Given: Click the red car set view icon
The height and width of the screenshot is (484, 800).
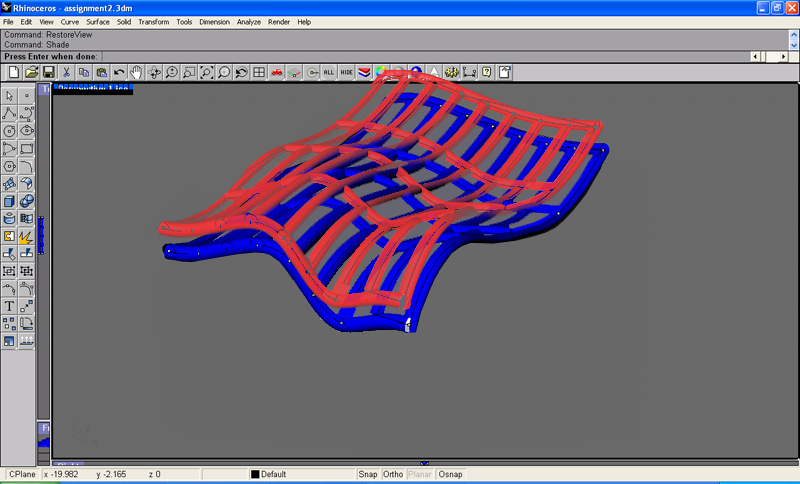Looking at the screenshot, I should click(x=277, y=72).
